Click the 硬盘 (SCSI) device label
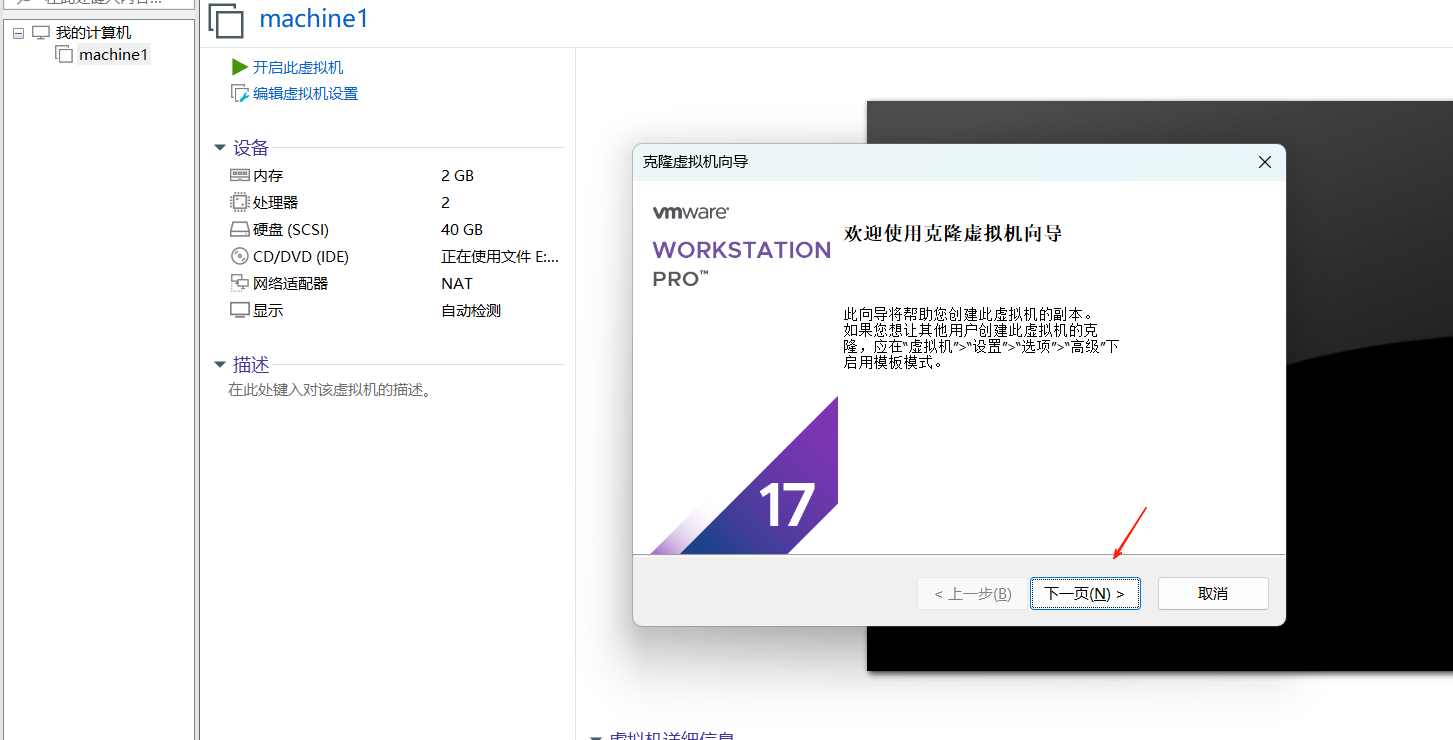 tap(291, 229)
